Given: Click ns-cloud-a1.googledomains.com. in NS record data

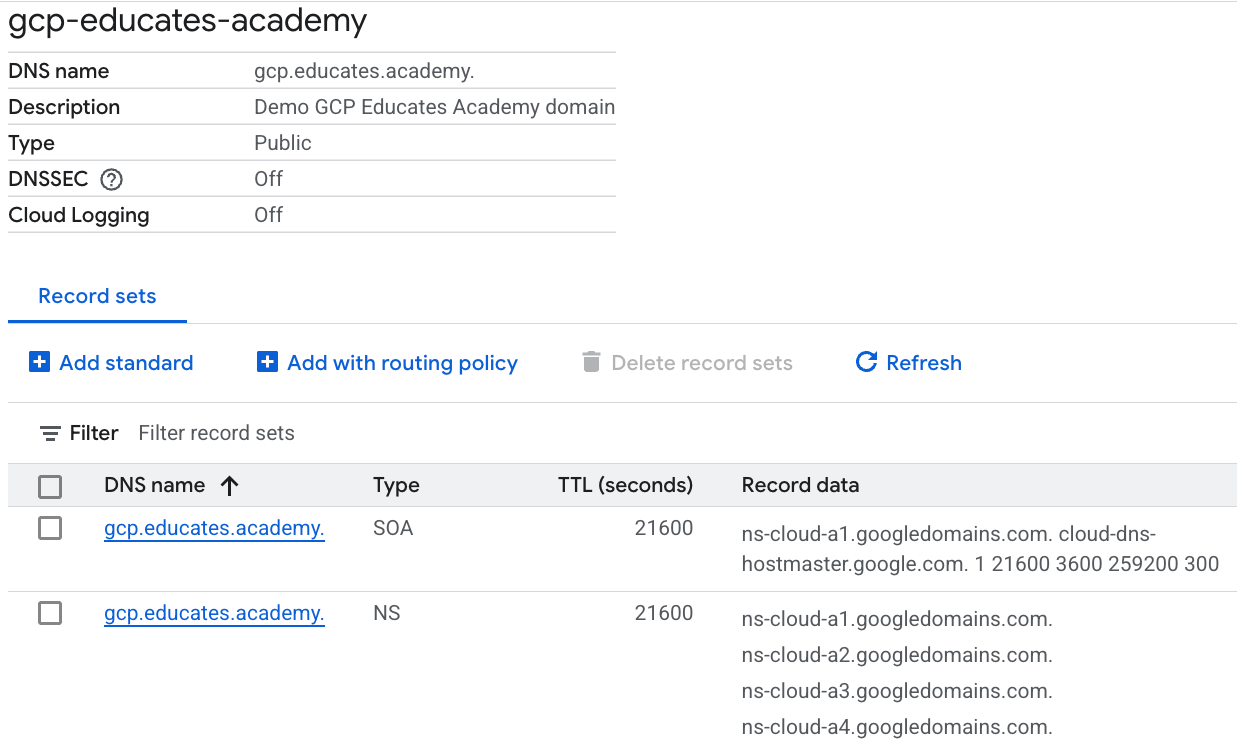Looking at the screenshot, I should click(897, 619).
